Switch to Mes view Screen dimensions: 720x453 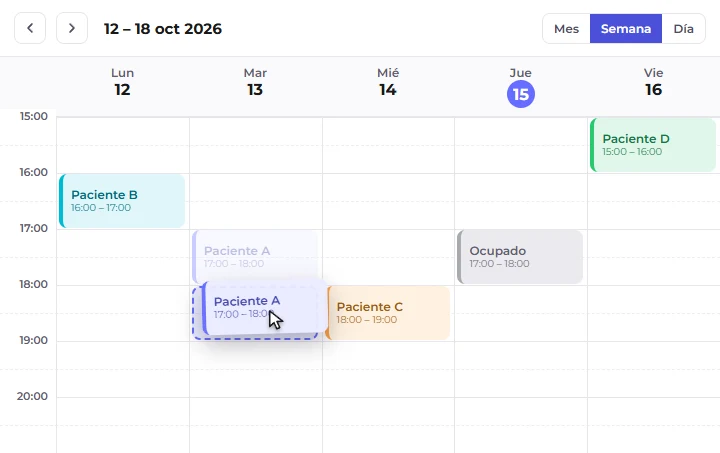(566, 29)
